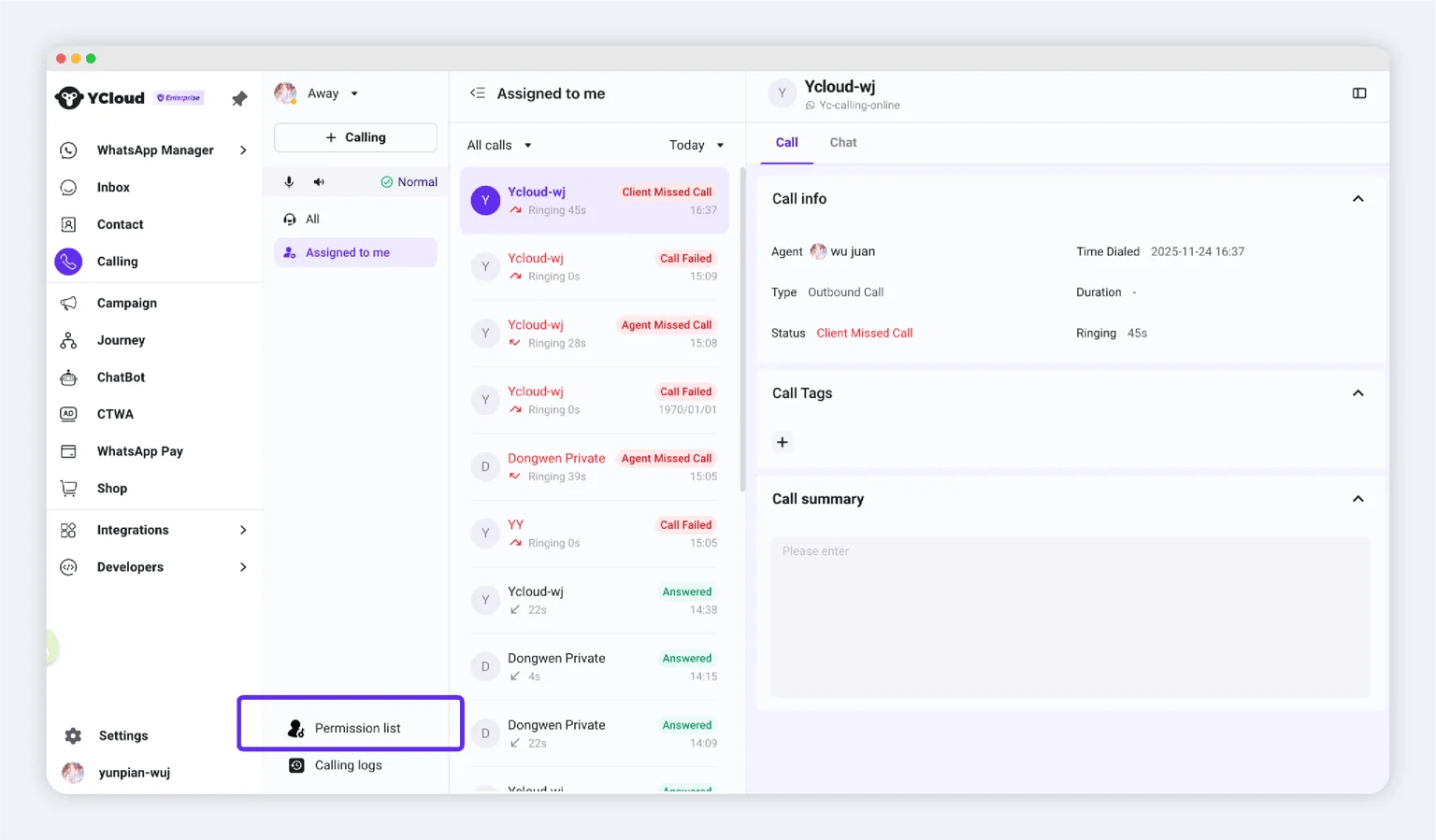
Task: Click Client Missed Call status value
Action: [x=865, y=333]
